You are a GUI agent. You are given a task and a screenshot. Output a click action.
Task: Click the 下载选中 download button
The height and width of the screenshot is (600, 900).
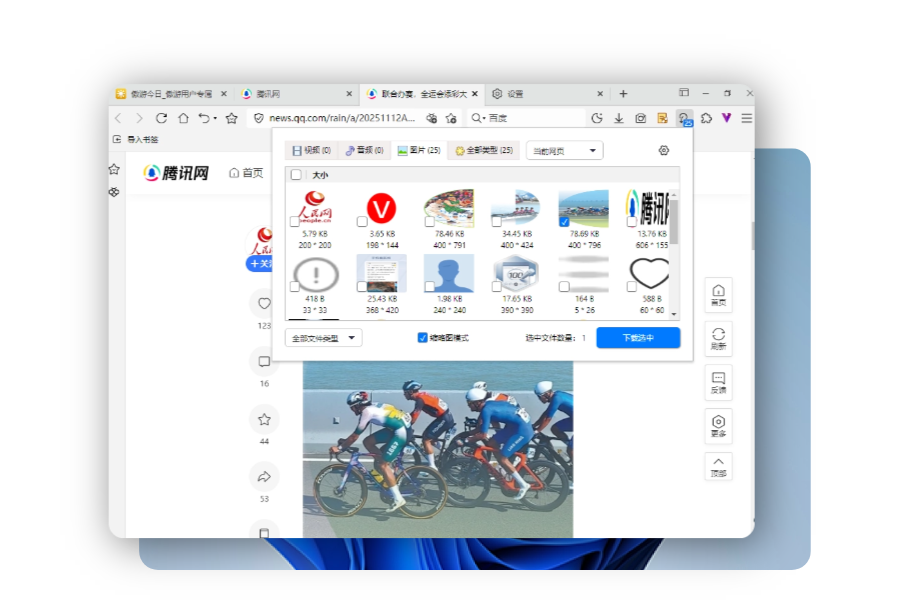(x=638, y=338)
